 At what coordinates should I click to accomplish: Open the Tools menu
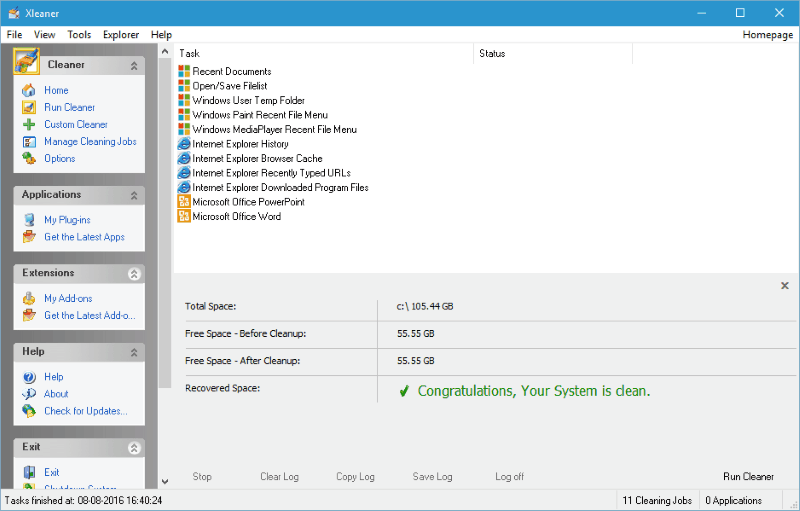[79, 35]
